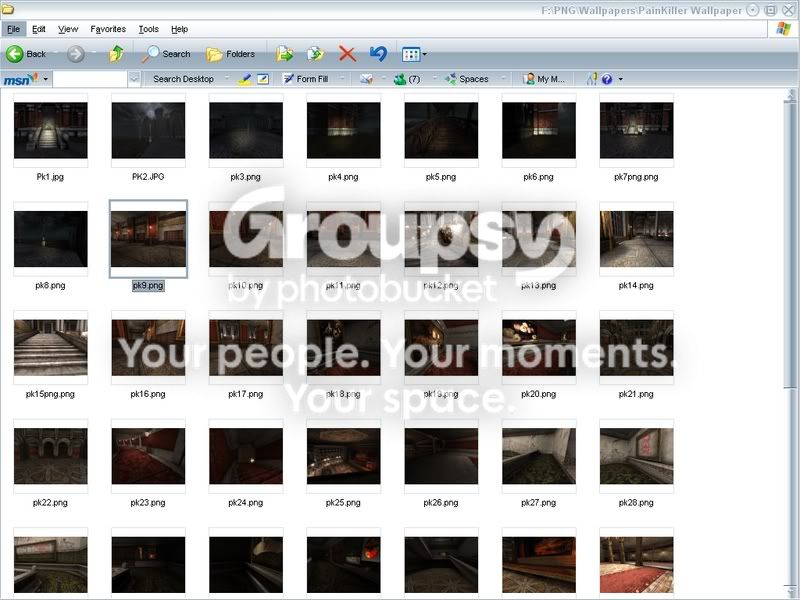
Task: Open the MSN search box history dropdown
Action: point(134,79)
